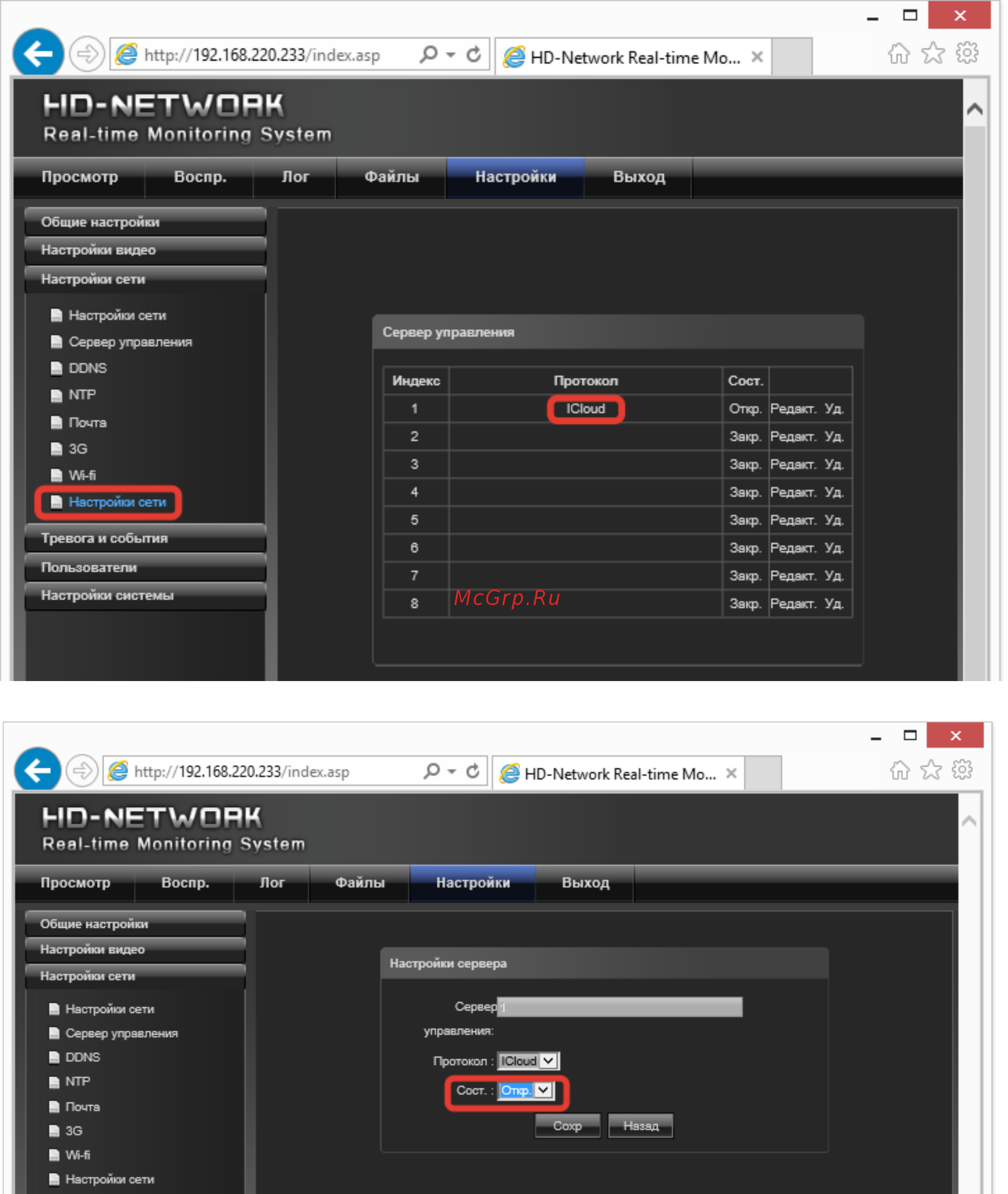Open the Favorites star in the top browser window

(933, 54)
